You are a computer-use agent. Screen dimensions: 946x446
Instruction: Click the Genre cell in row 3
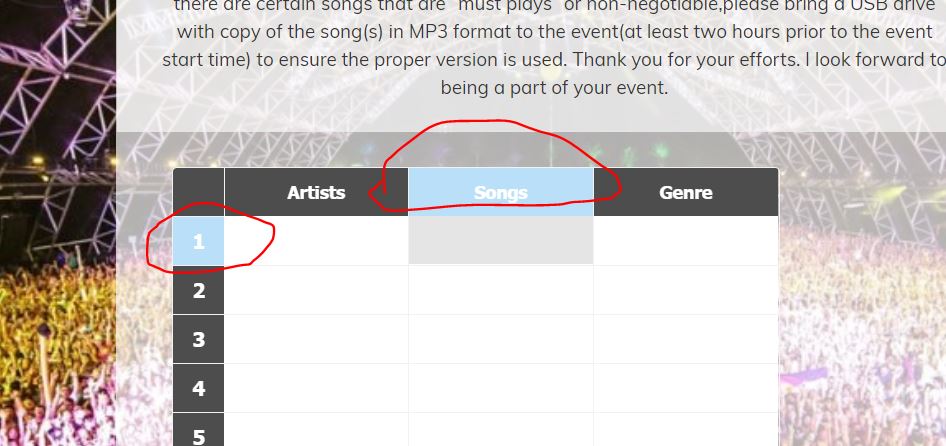click(x=686, y=339)
